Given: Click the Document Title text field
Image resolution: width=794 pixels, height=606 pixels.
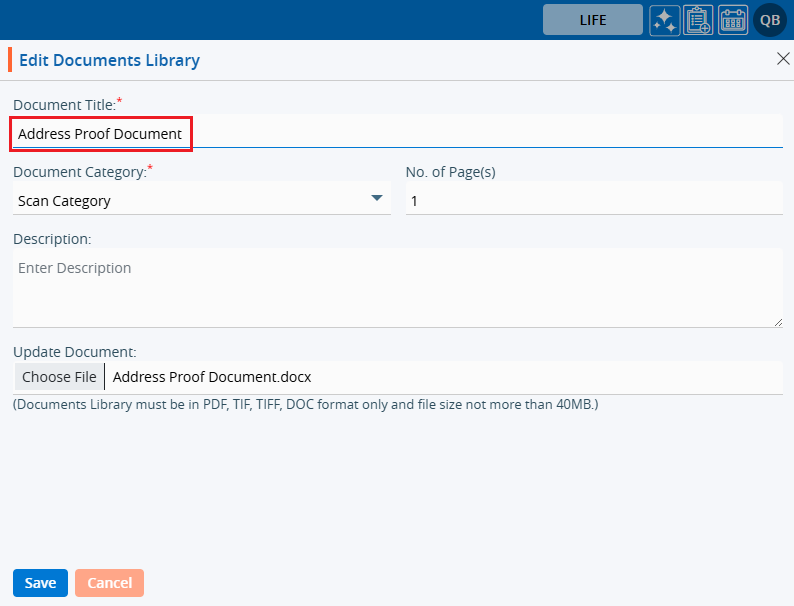Looking at the screenshot, I should tap(397, 133).
